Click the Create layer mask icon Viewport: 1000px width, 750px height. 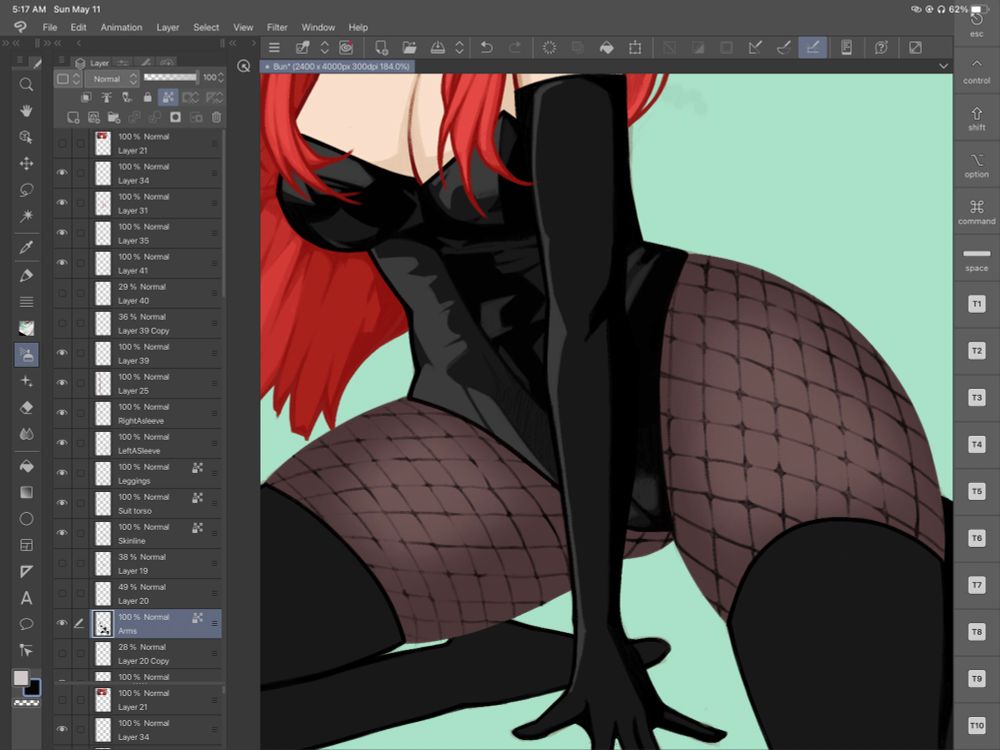pos(175,117)
